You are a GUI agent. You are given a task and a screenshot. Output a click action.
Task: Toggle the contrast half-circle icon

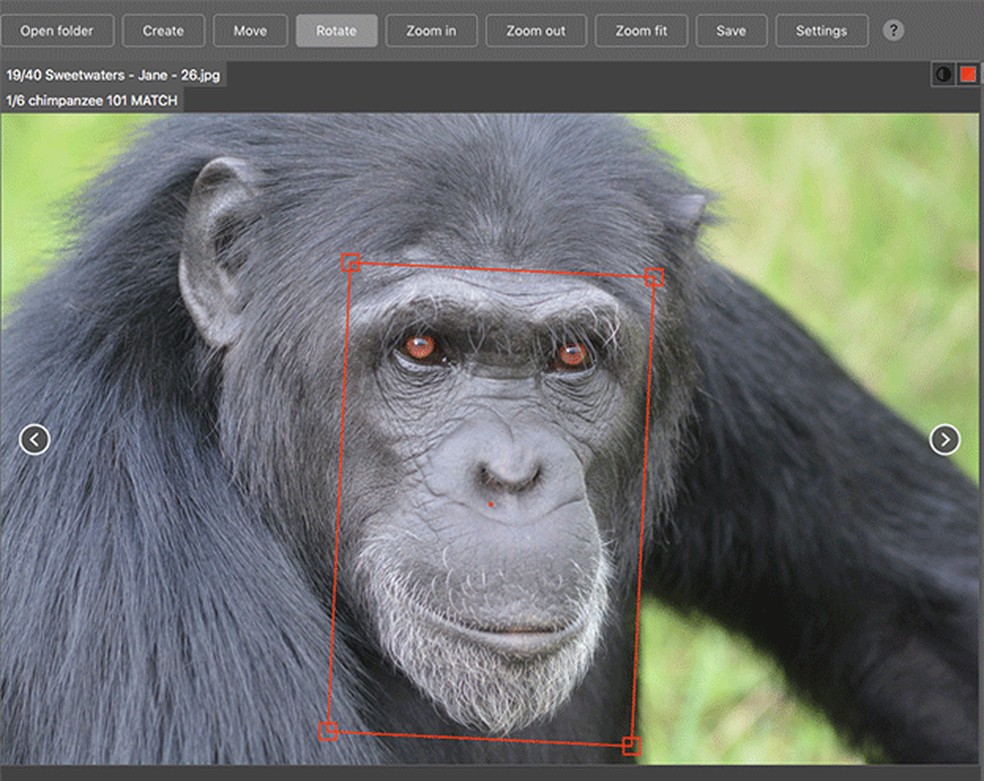click(943, 75)
